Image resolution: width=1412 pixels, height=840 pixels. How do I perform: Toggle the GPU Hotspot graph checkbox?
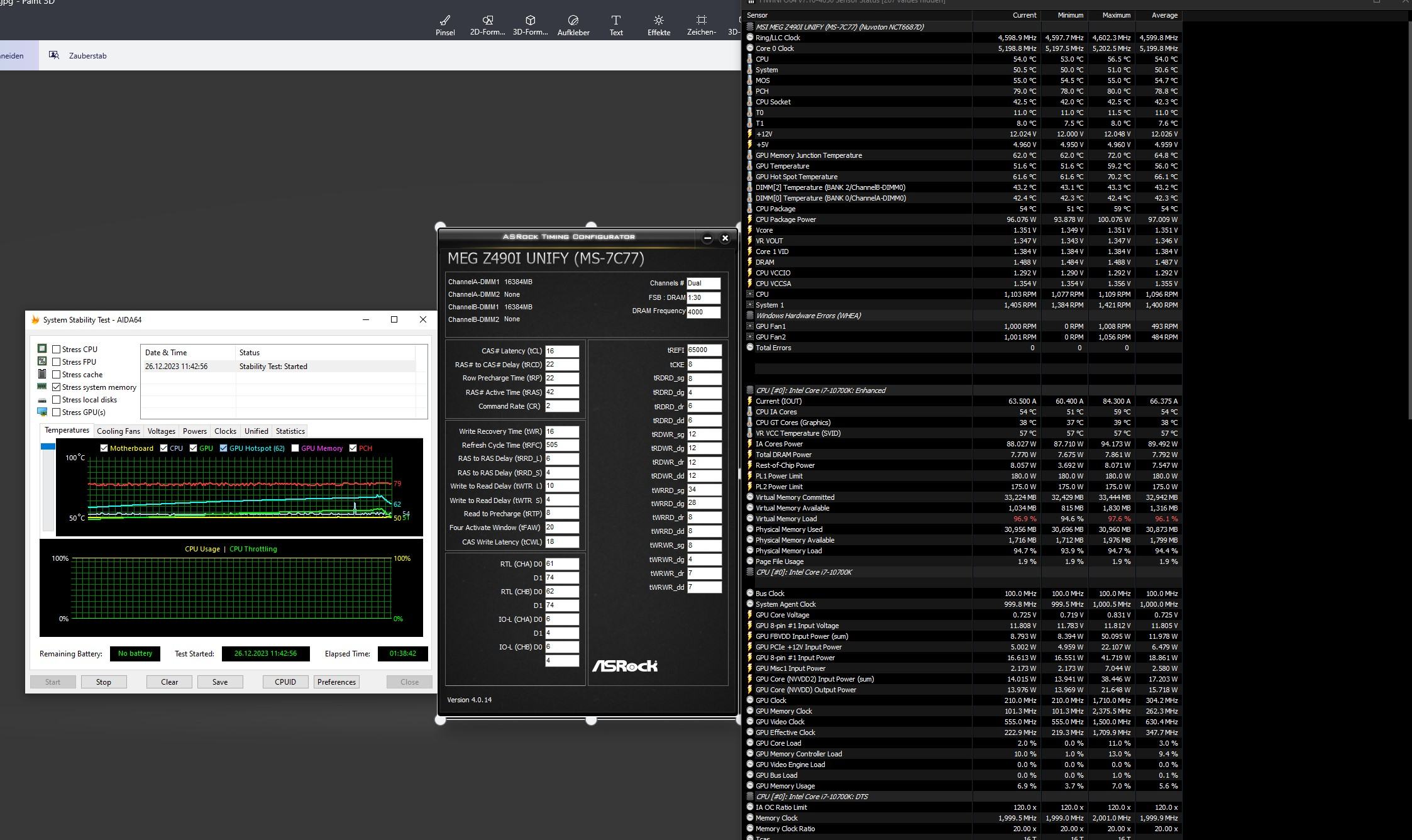(x=223, y=448)
